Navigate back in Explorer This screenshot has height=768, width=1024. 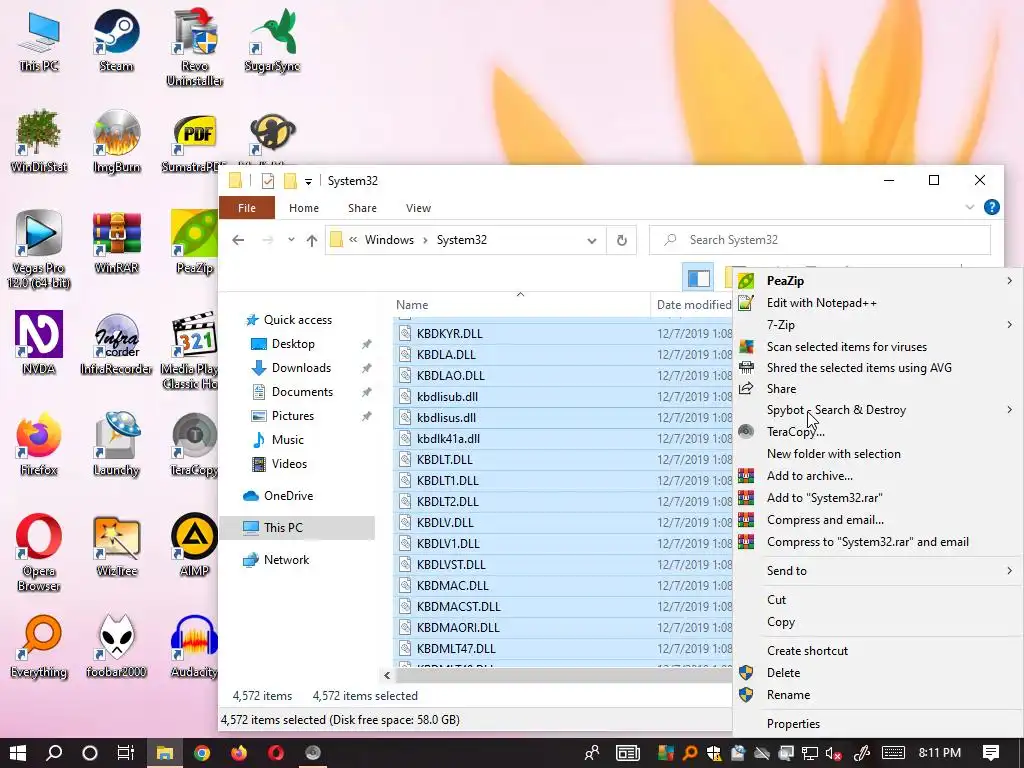[x=238, y=240]
